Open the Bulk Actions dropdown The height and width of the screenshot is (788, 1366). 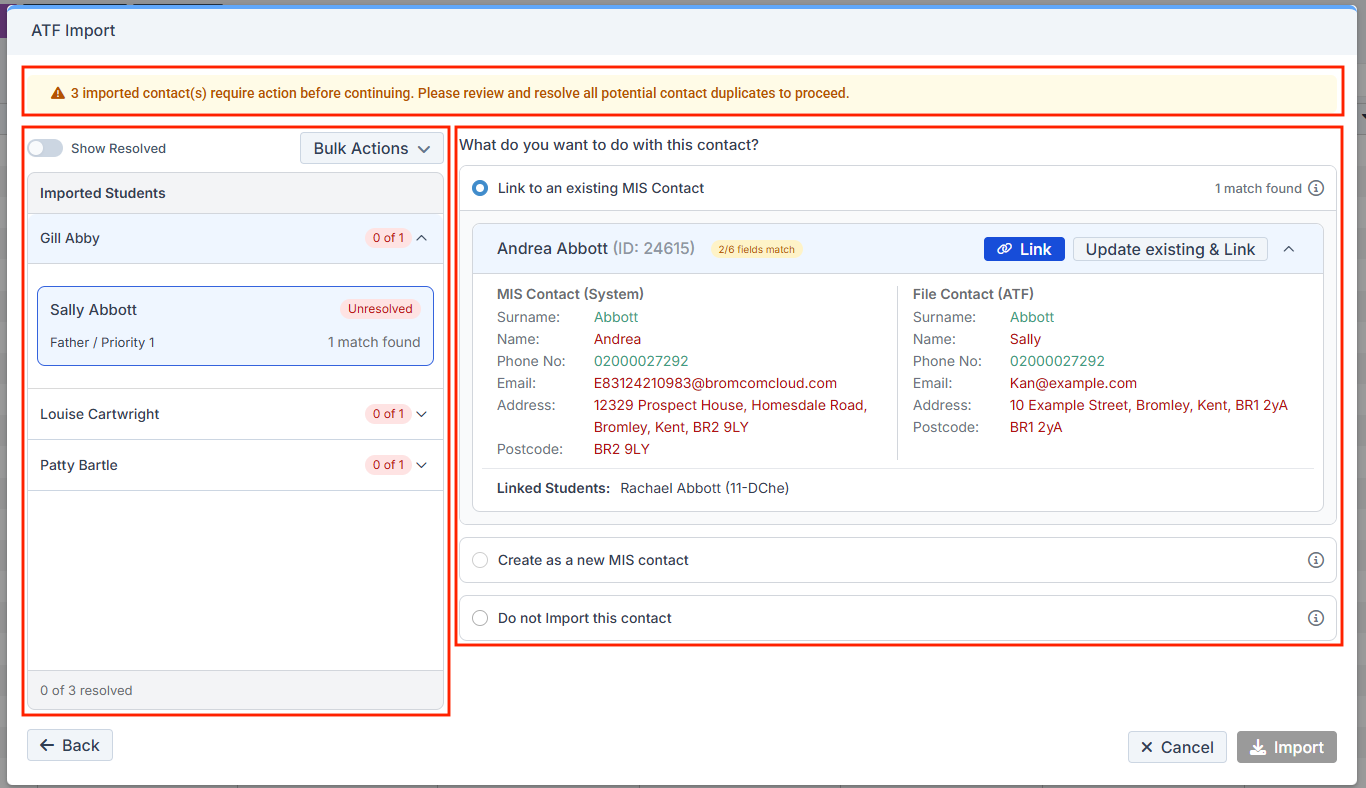(x=372, y=148)
